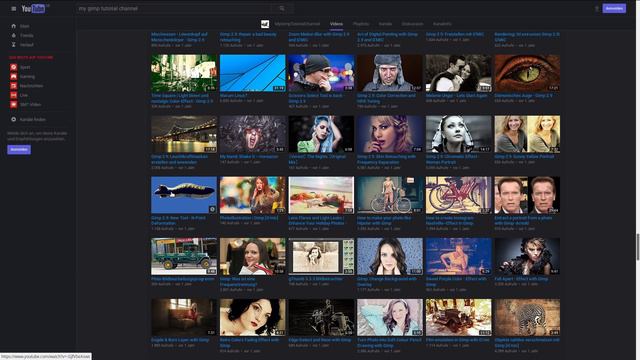Open the hamburger guide menu
This screenshot has width=640, height=360.
(x=13, y=9)
